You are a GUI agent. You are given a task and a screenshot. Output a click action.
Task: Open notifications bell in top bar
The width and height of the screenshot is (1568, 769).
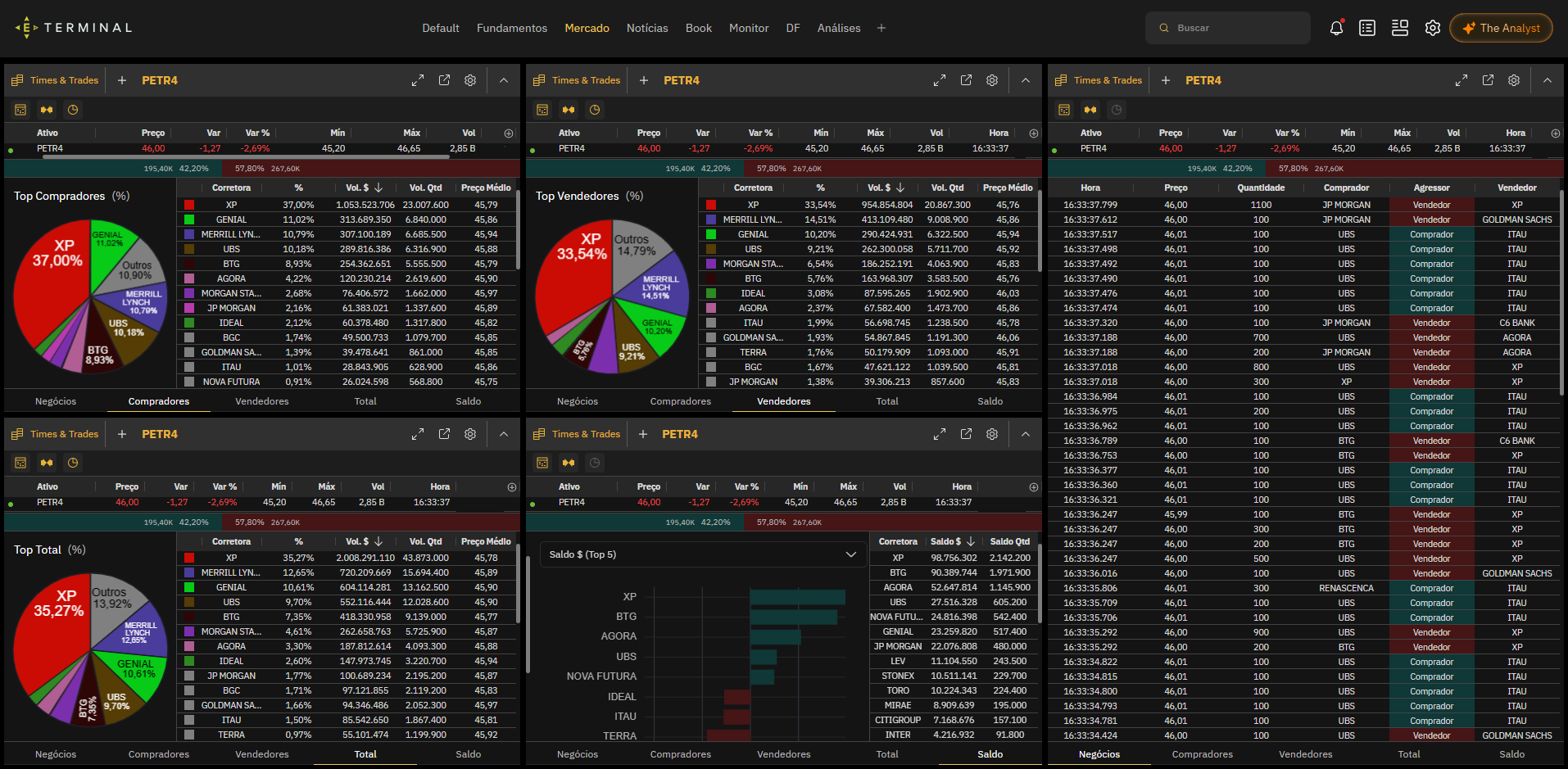(1336, 28)
